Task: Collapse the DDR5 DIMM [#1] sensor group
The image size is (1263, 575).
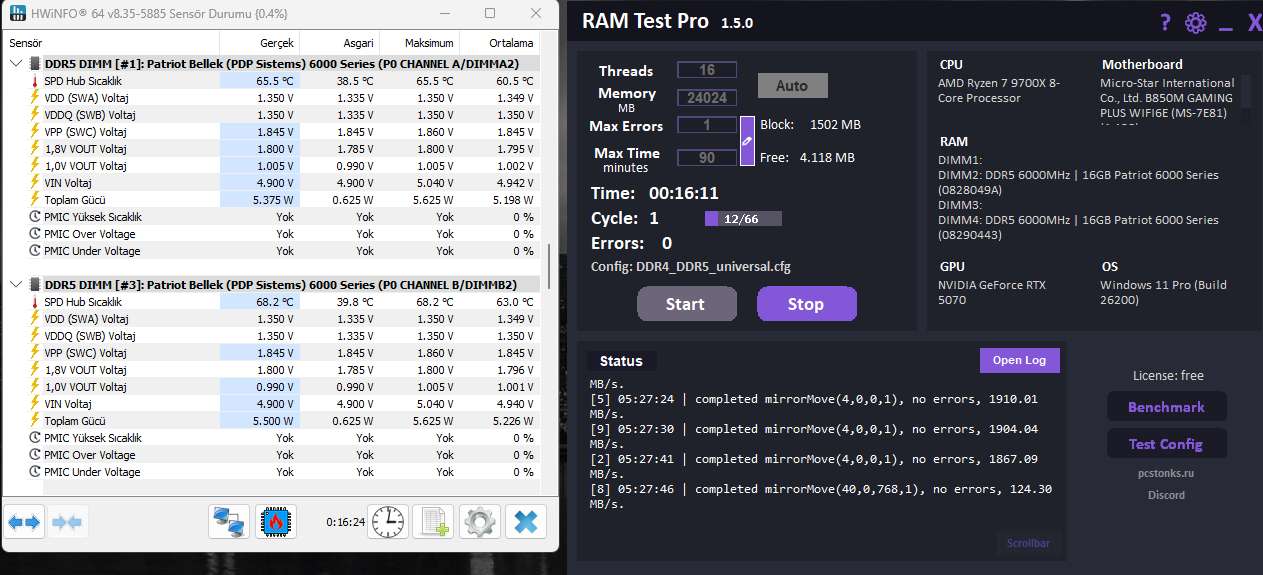Action: 15,63
